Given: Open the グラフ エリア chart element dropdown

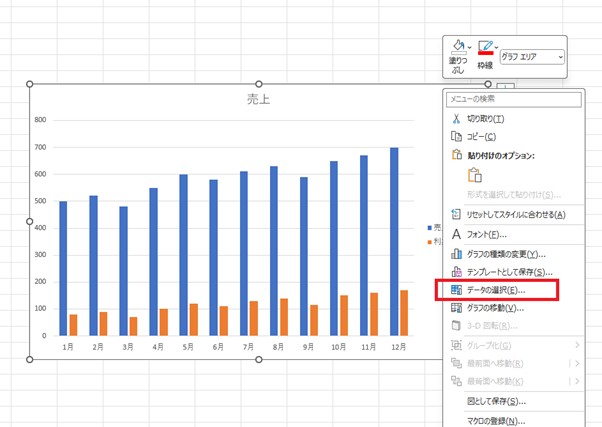Looking at the screenshot, I should tap(532, 58).
